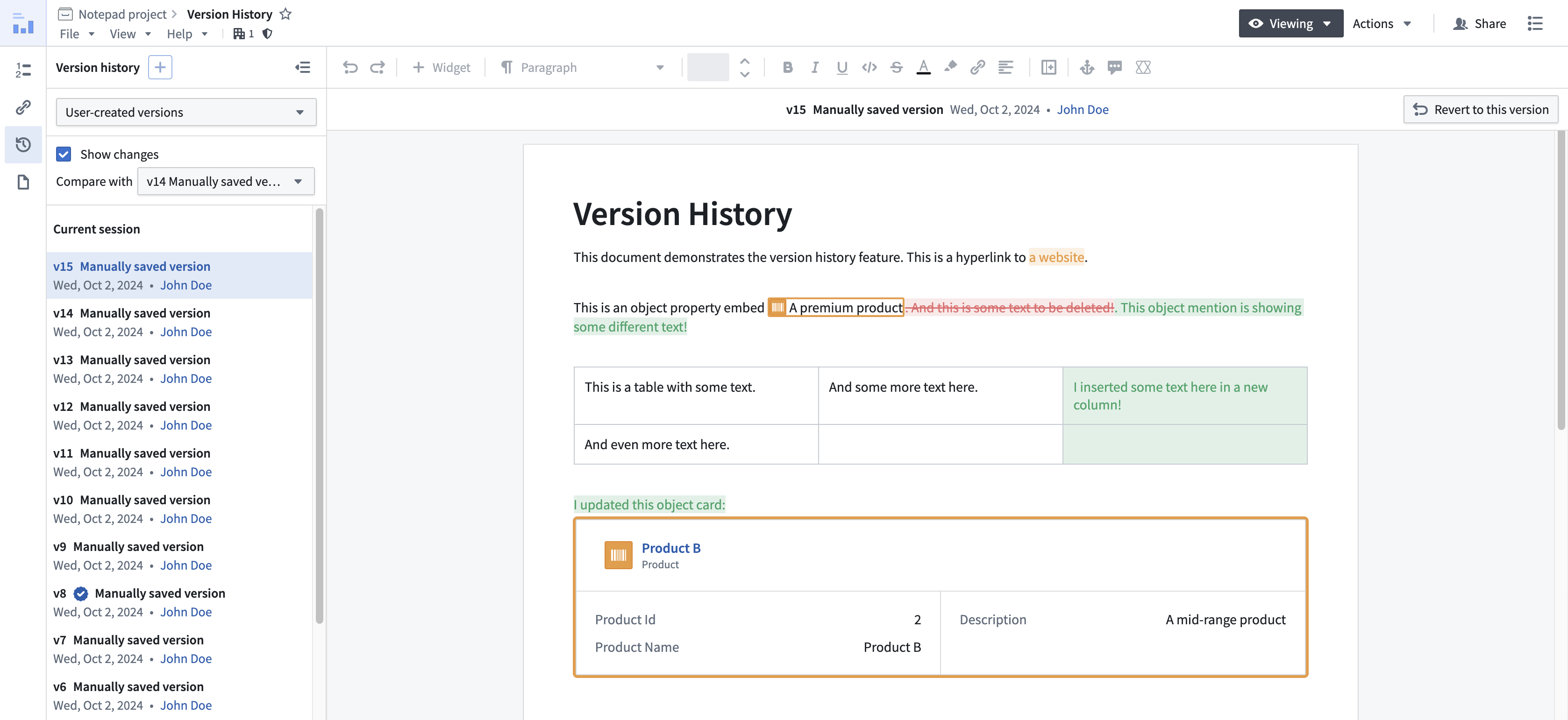Open the File menu
Screen dimensions: 1568x720
77,34
